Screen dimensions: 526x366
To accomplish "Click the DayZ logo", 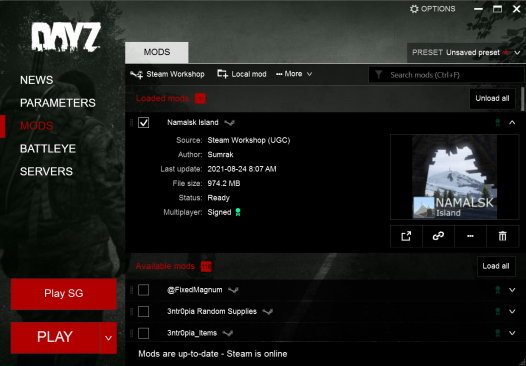I will click(x=66, y=37).
